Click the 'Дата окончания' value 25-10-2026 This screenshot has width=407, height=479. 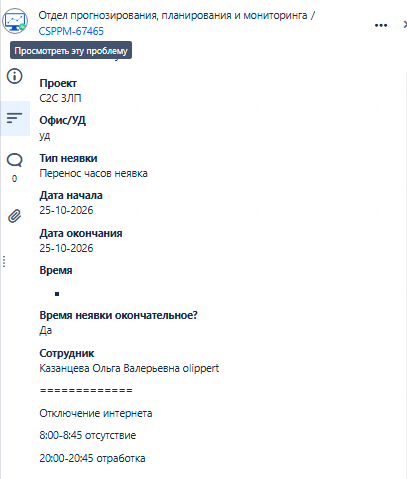[66, 248]
